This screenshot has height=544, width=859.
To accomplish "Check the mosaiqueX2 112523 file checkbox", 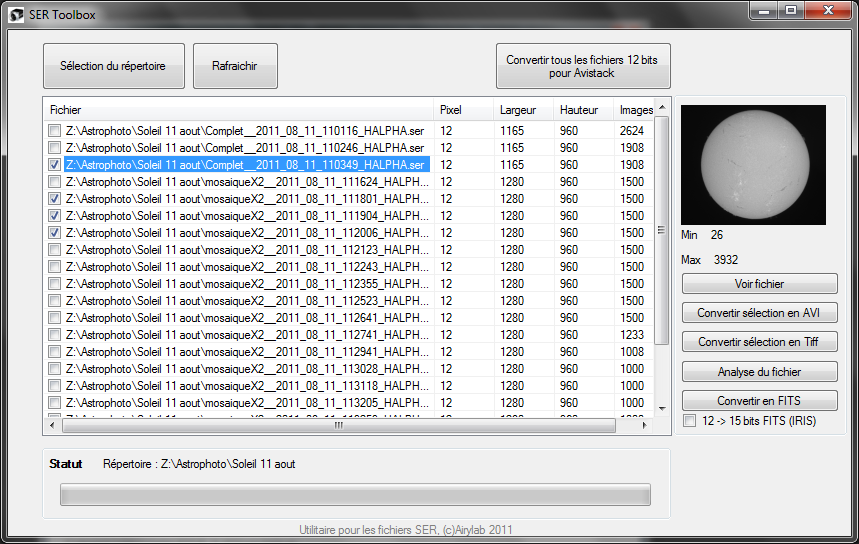I will pos(54,300).
